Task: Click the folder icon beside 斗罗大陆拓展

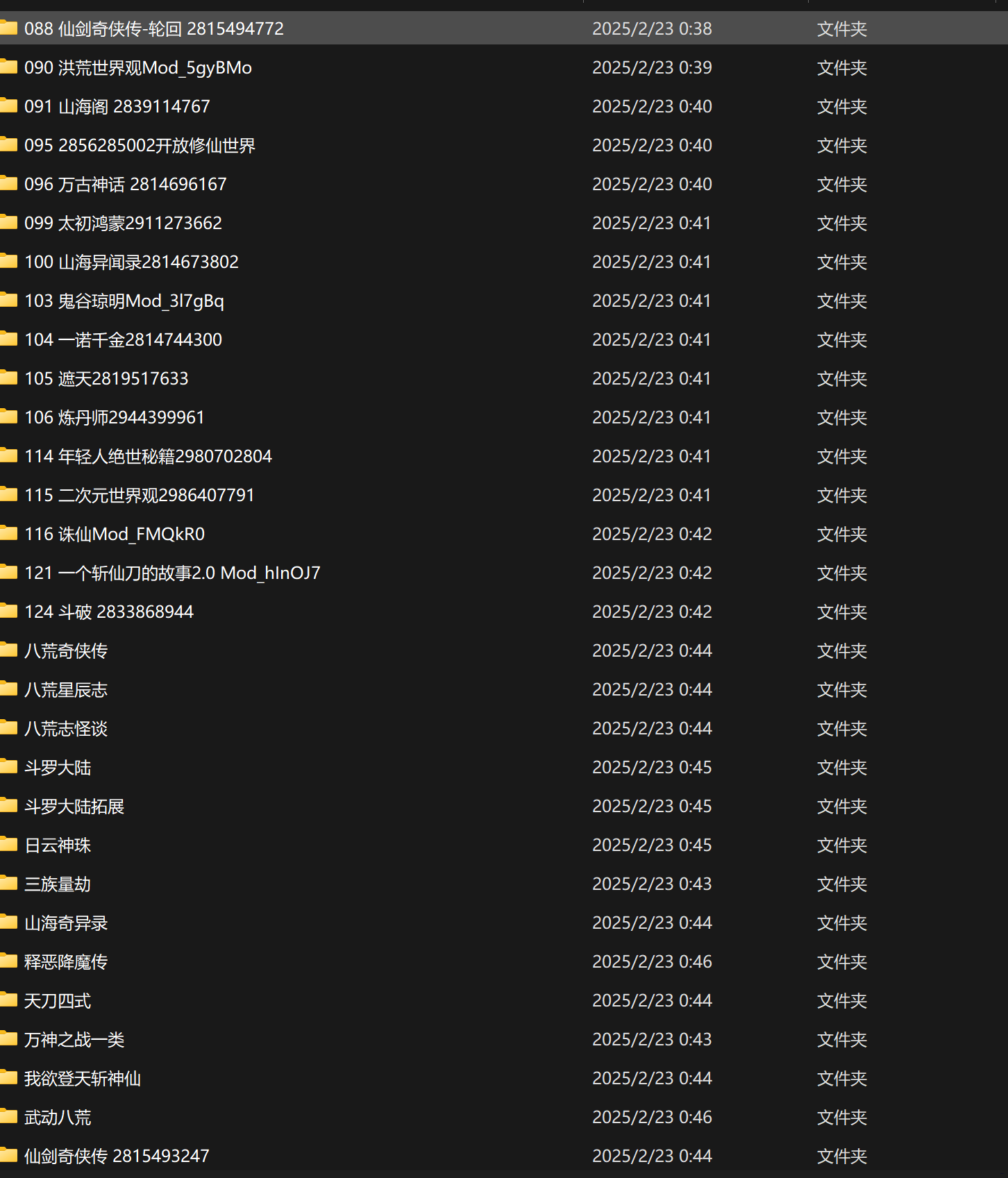Action: (9, 806)
